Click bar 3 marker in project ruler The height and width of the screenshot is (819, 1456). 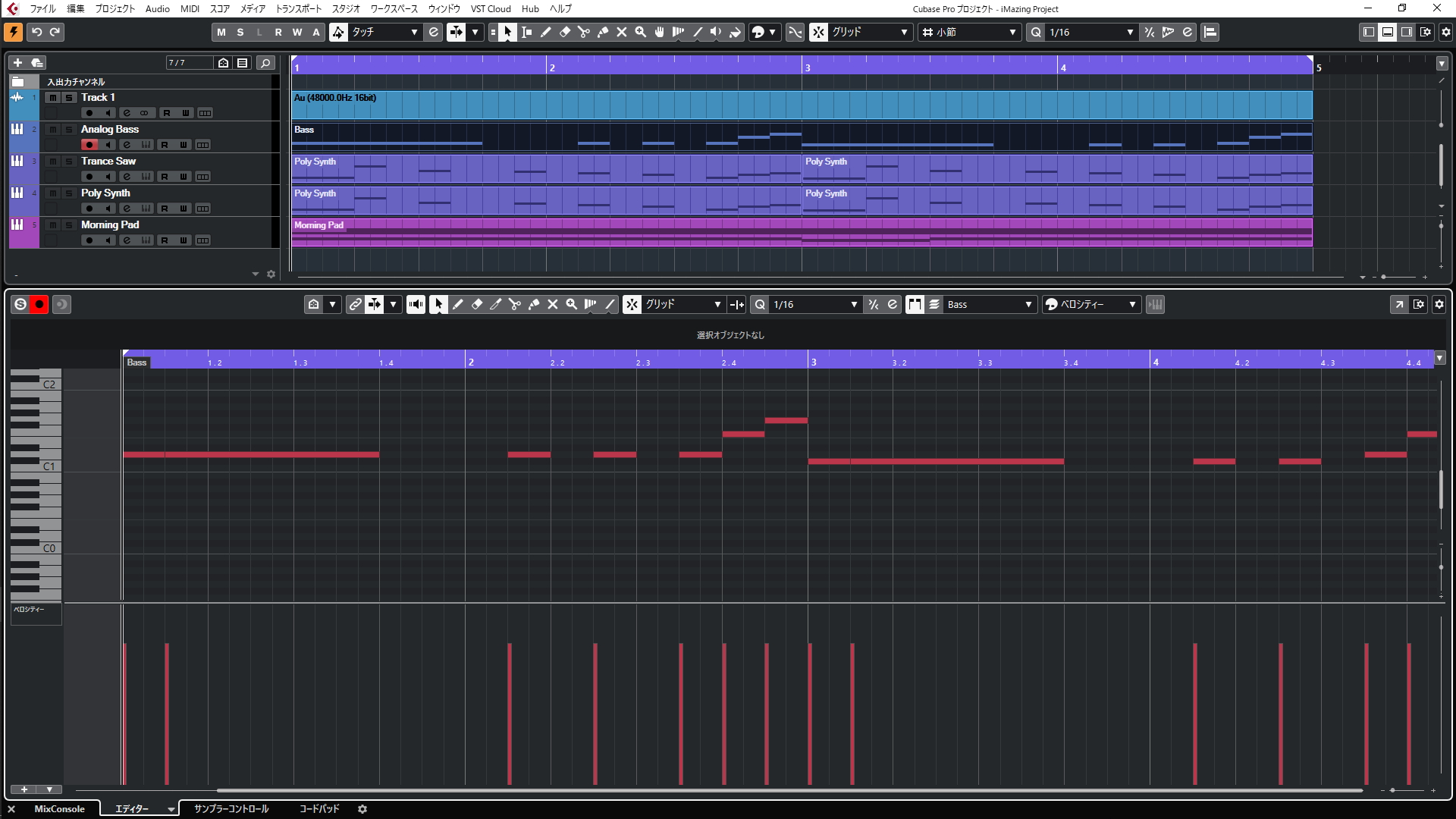(x=807, y=67)
